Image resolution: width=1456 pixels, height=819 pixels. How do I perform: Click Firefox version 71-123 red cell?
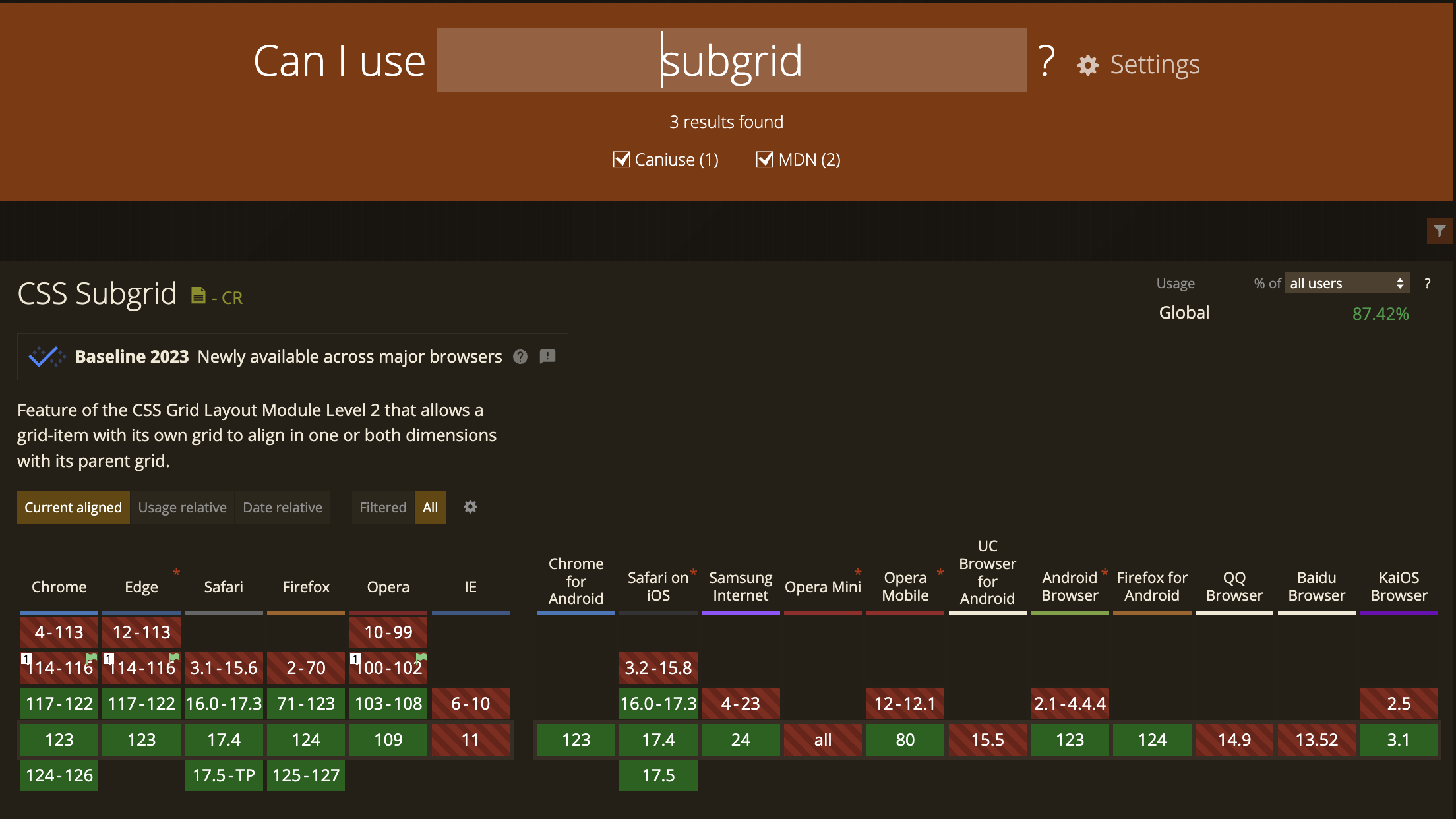pos(304,703)
